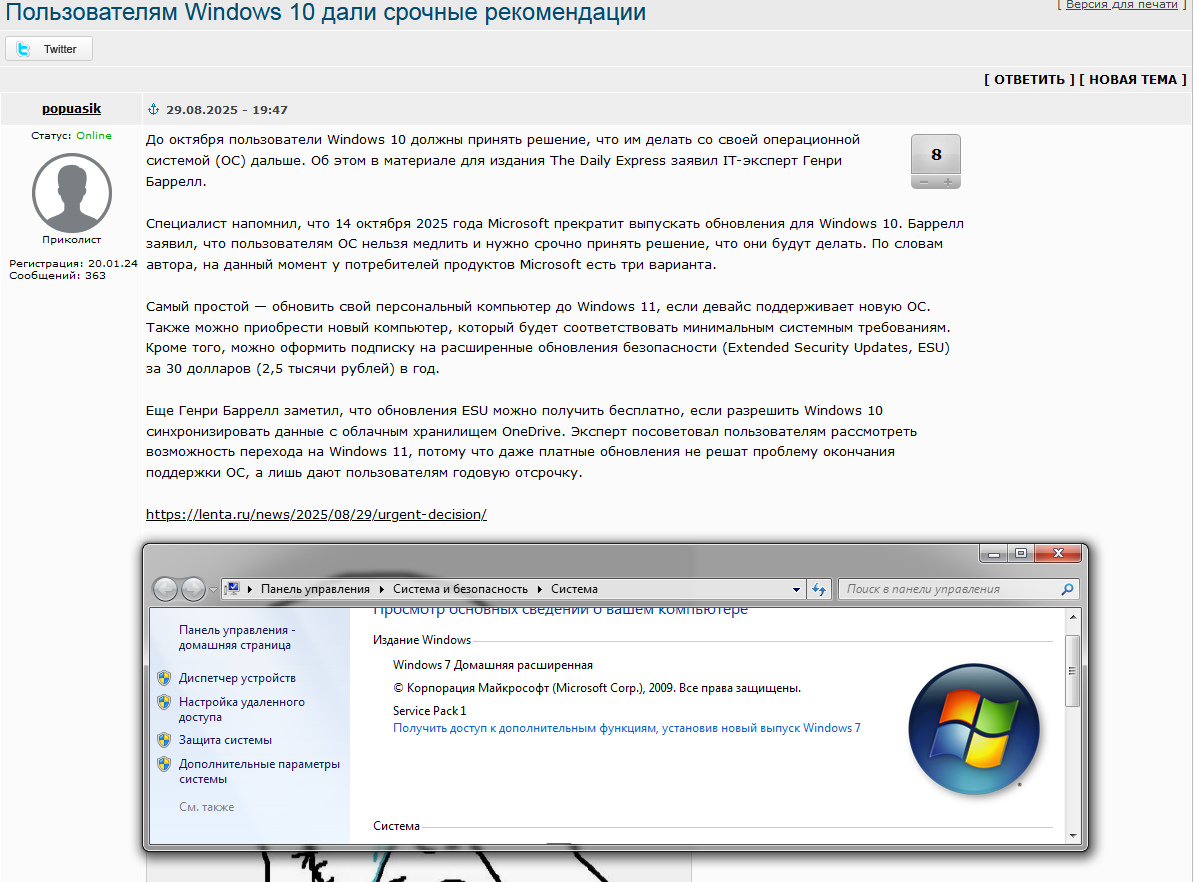
Task: Open the lenta.ru urgent-decision link
Action: click(x=316, y=515)
